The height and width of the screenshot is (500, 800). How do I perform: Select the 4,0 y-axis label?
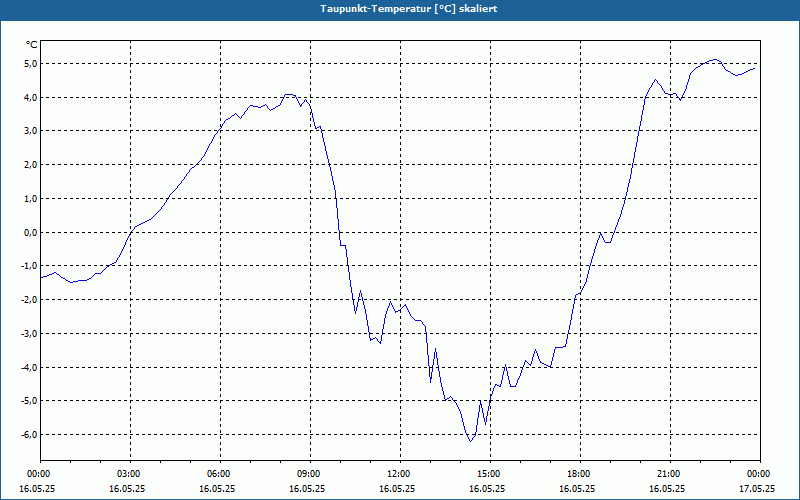pos(30,97)
